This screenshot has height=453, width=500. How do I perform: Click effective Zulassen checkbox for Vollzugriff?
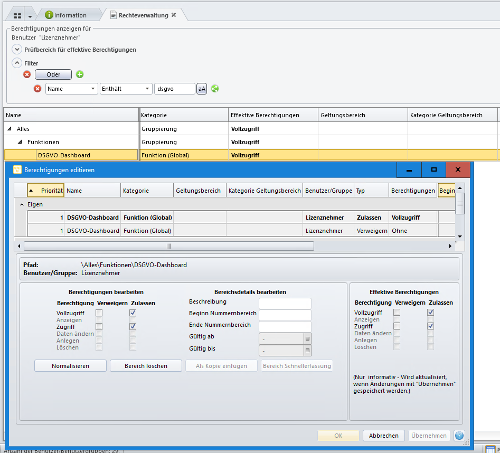431,312
